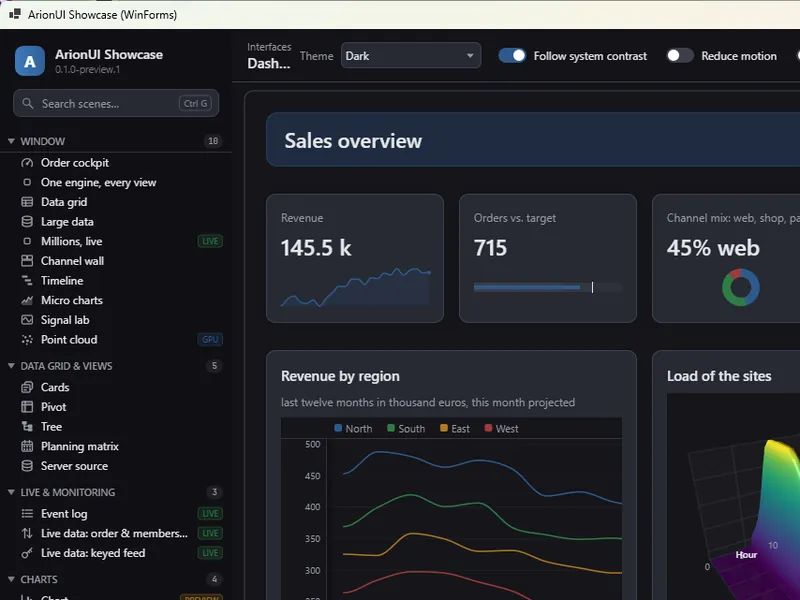Click in the Search scenes field

[x=116, y=104]
